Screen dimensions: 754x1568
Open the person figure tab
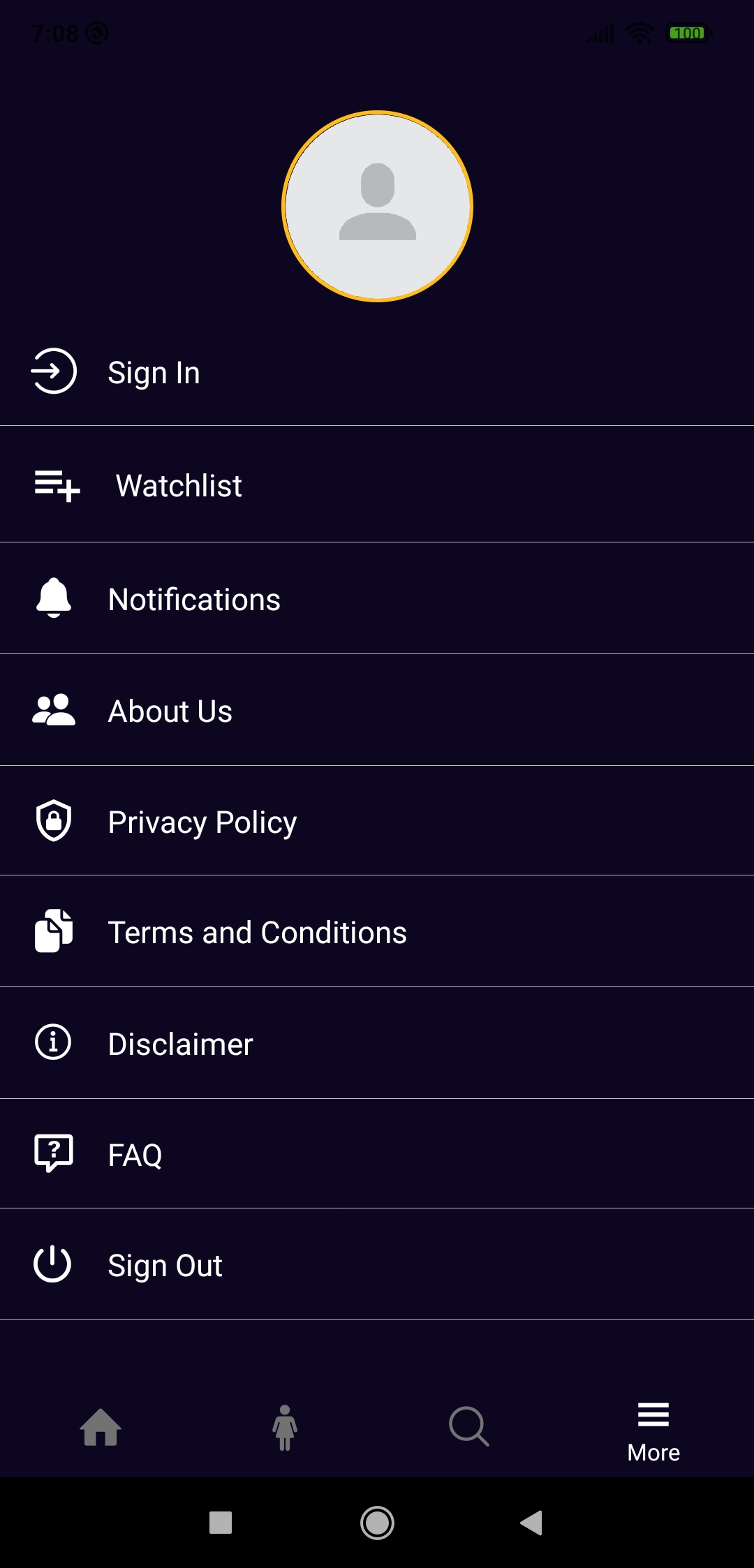pyautogui.click(x=285, y=1428)
